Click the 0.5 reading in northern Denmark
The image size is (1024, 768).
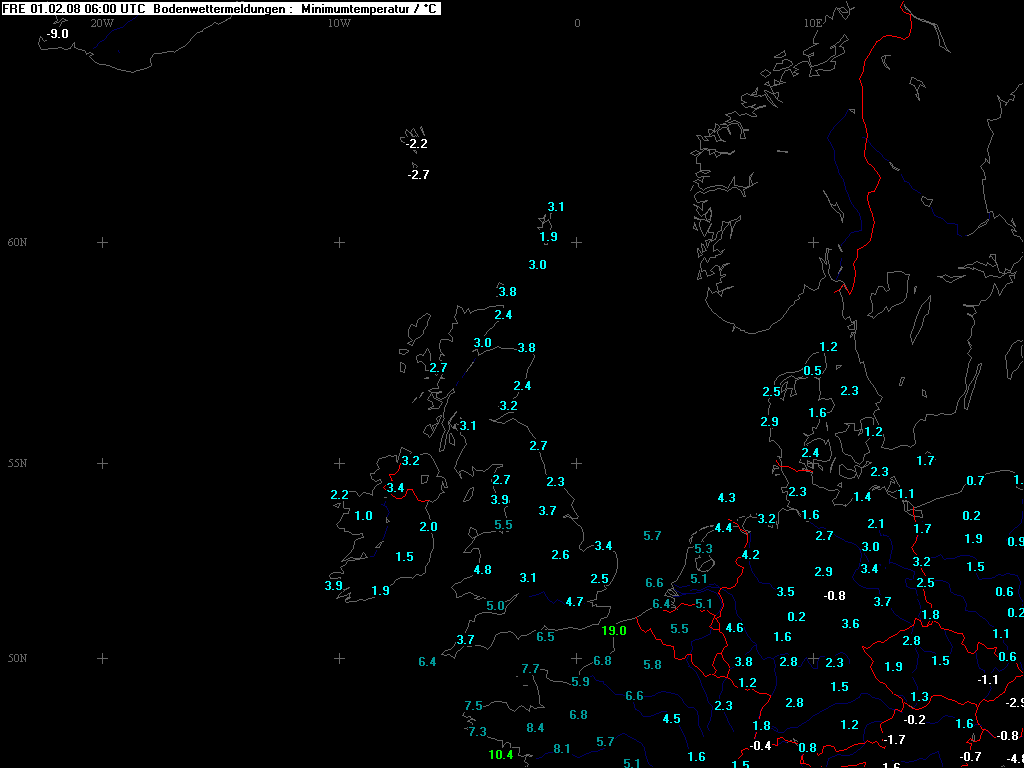(x=812, y=371)
